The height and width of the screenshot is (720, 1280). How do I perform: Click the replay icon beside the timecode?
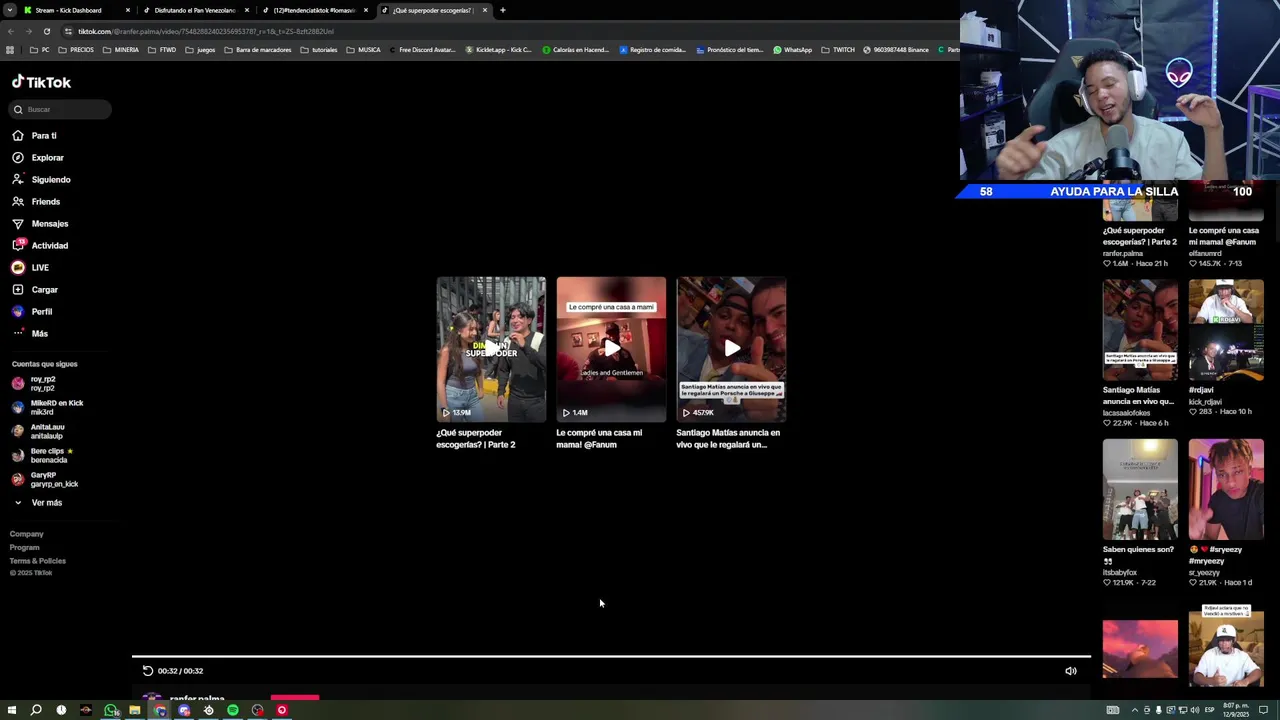click(x=147, y=671)
